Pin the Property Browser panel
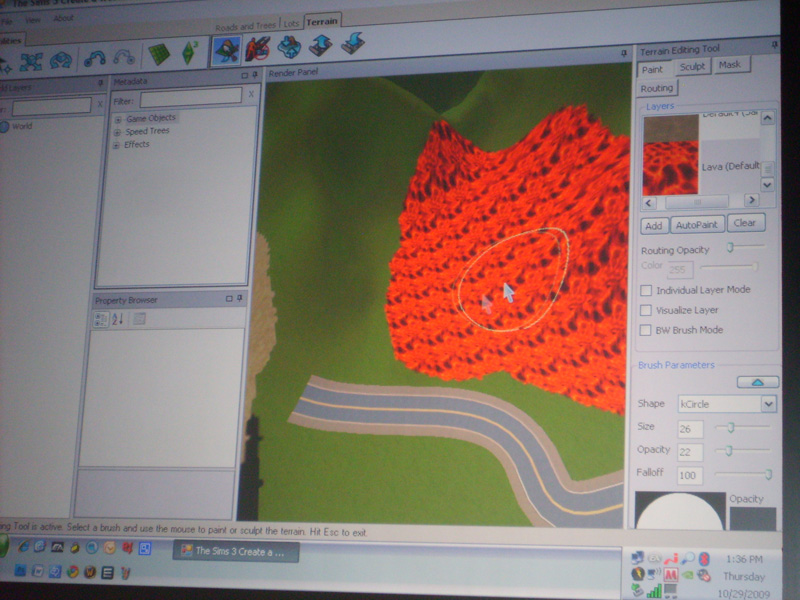 point(239,298)
